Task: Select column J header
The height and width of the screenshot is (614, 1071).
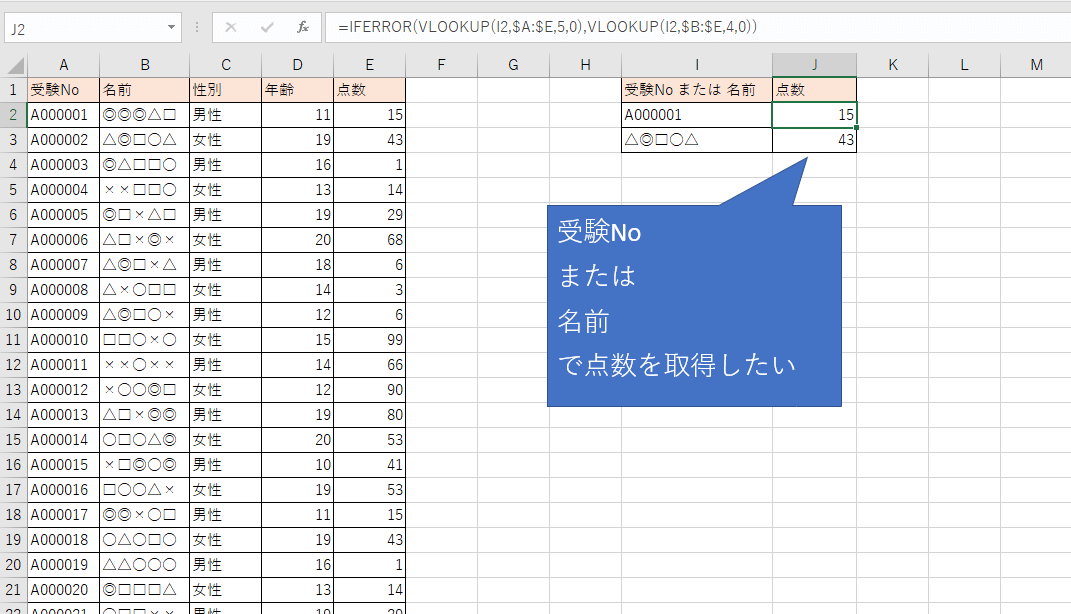Action: point(814,64)
